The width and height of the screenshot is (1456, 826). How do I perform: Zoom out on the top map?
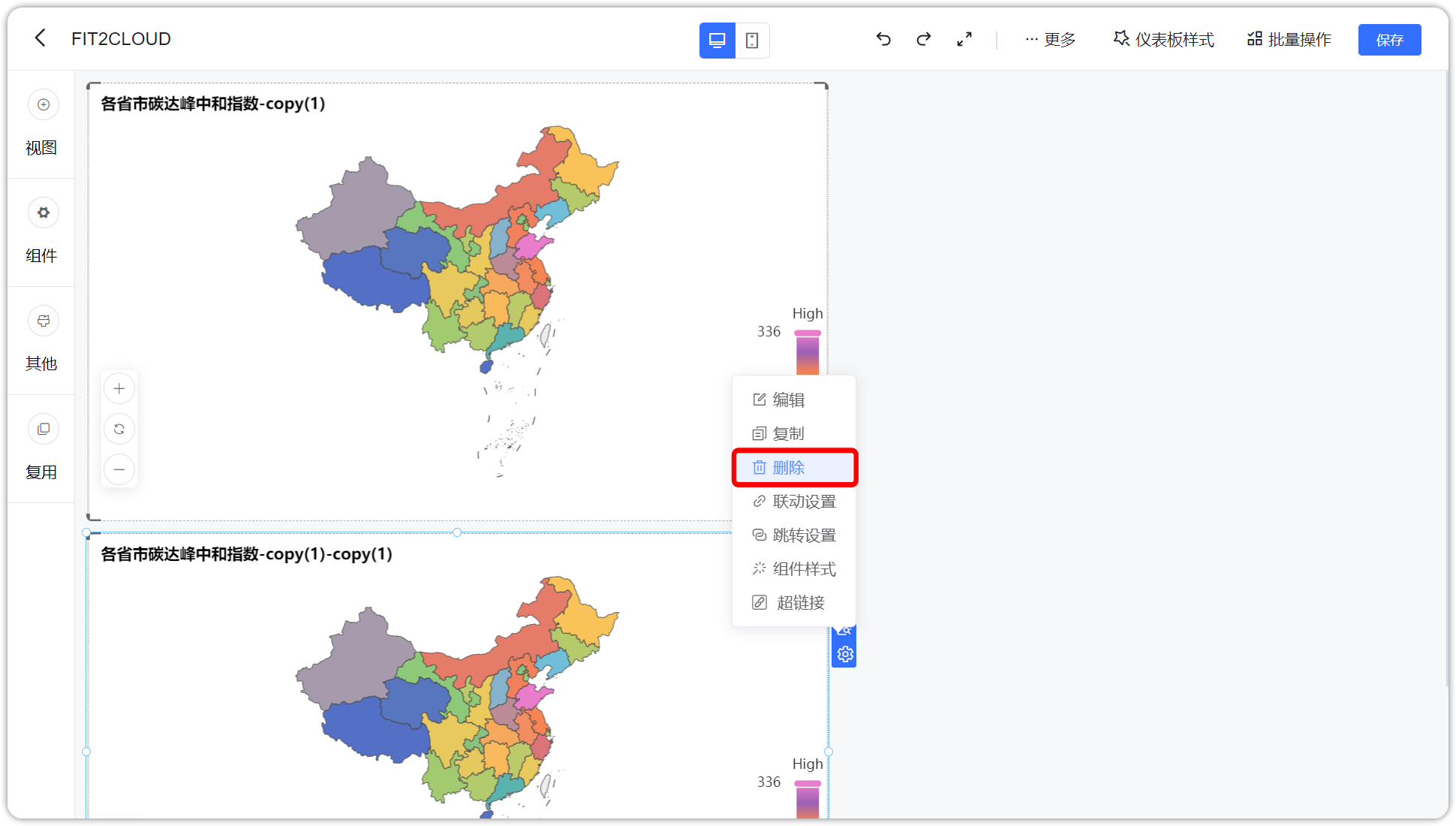[x=119, y=469]
